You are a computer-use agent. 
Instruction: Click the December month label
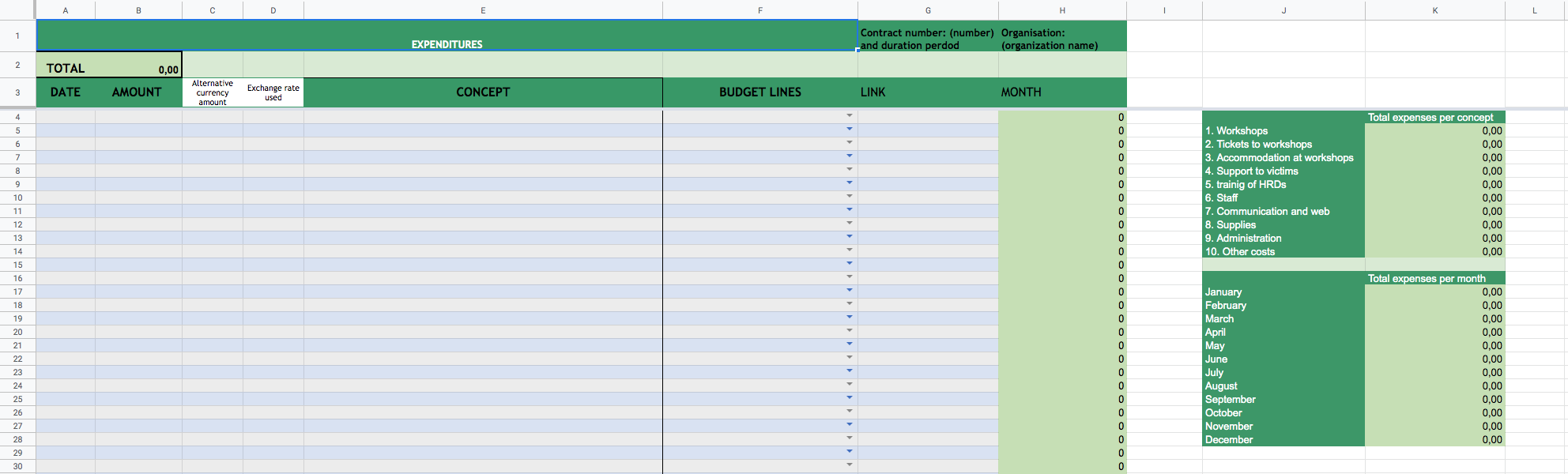click(1228, 439)
